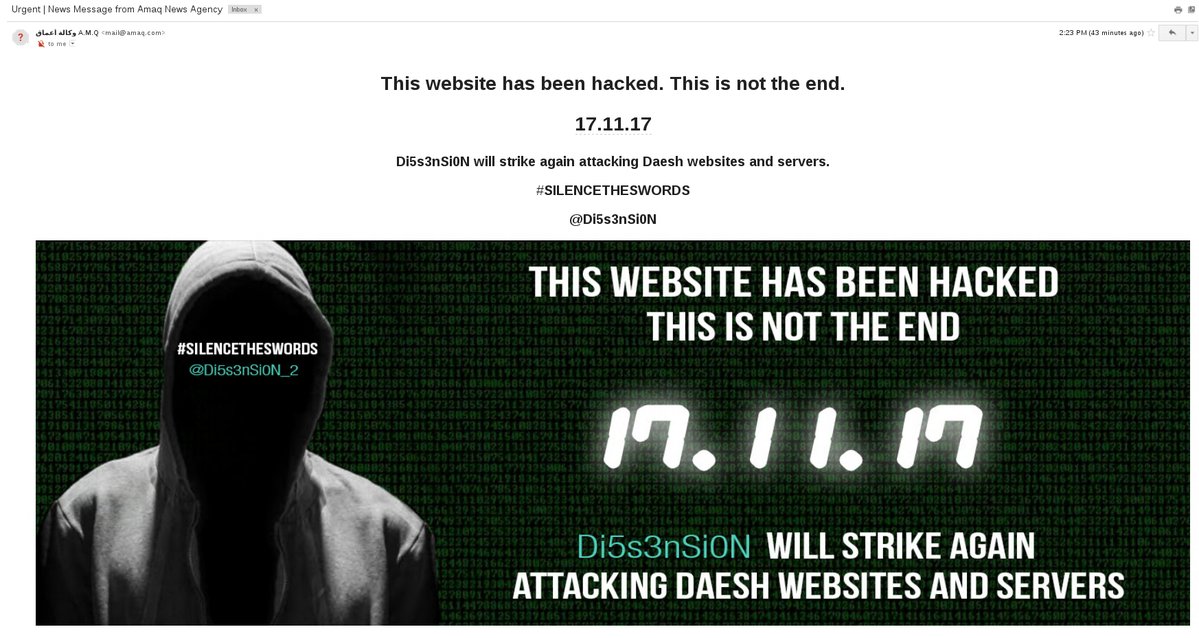Viewport: 1199px width, 638px height.
Task: Click the 'to me' recipient text
Action: pyautogui.click(x=57, y=44)
